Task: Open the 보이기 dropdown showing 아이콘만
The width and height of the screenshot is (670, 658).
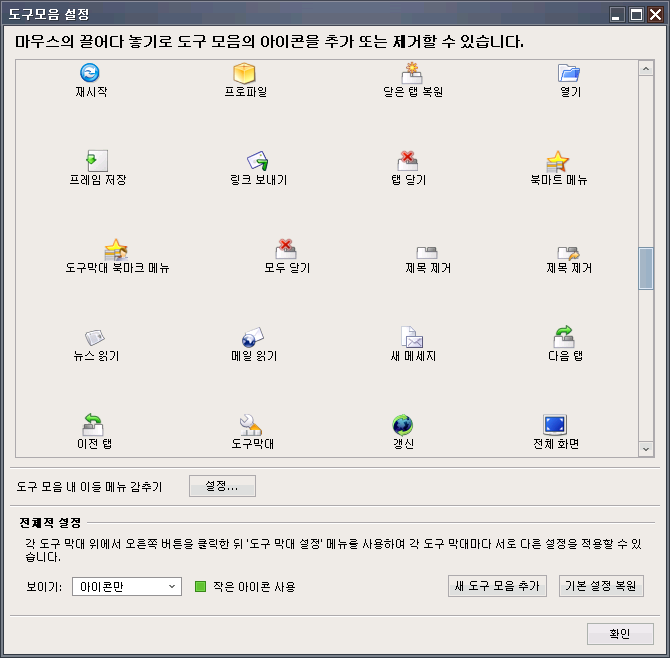Action: (127, 586)
